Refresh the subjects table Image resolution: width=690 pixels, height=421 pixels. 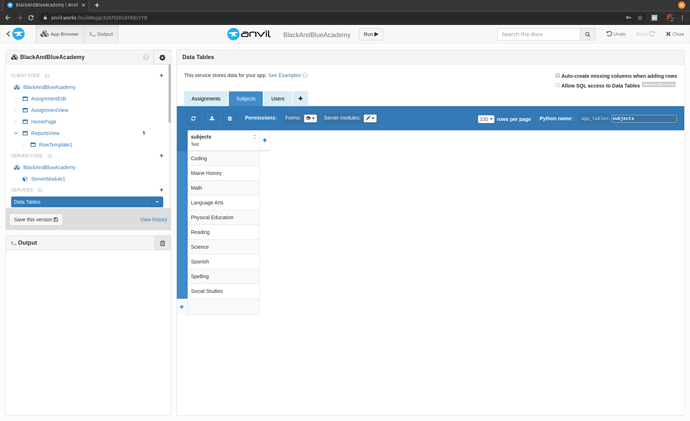(x=194, y=118)
